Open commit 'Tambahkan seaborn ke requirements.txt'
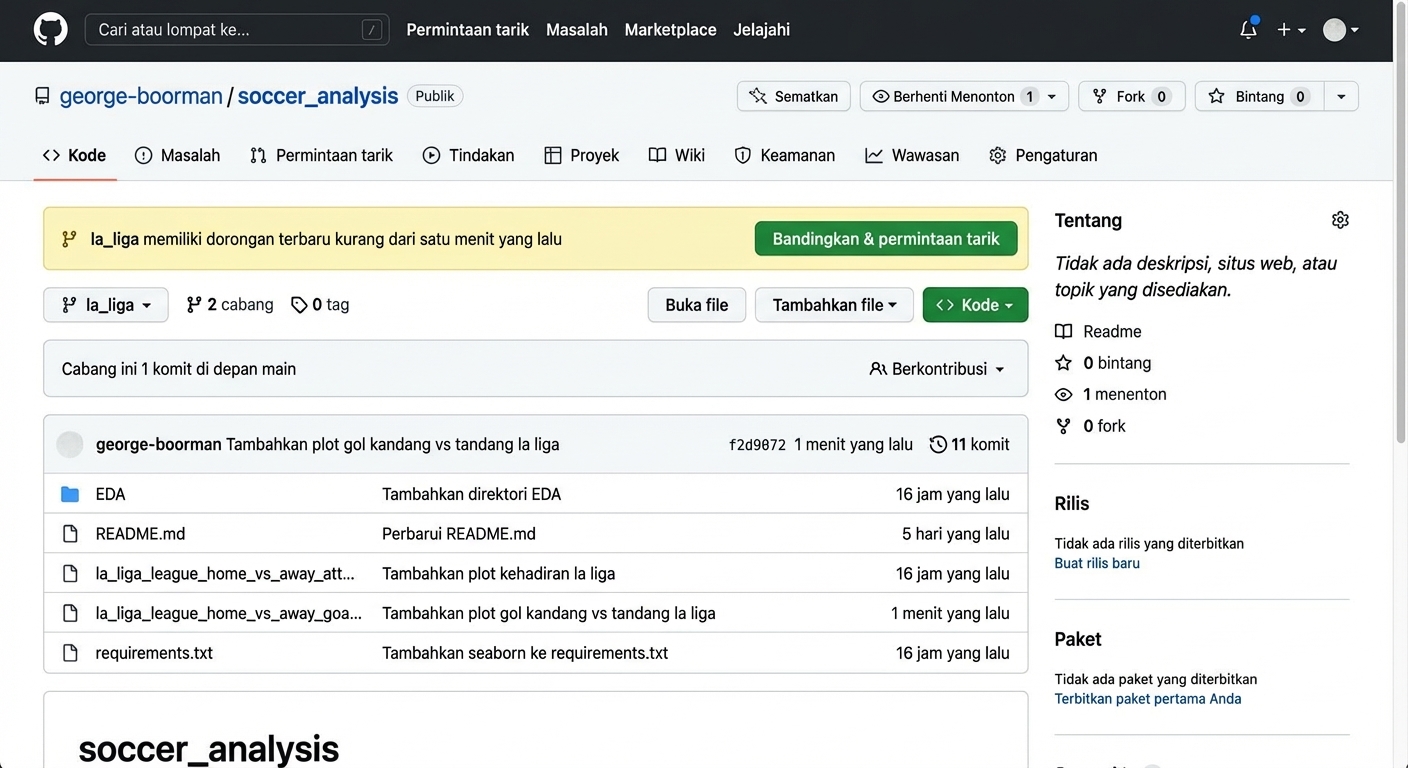The width and height of the screenshot is (1408, 768). (x=525, y=653)
